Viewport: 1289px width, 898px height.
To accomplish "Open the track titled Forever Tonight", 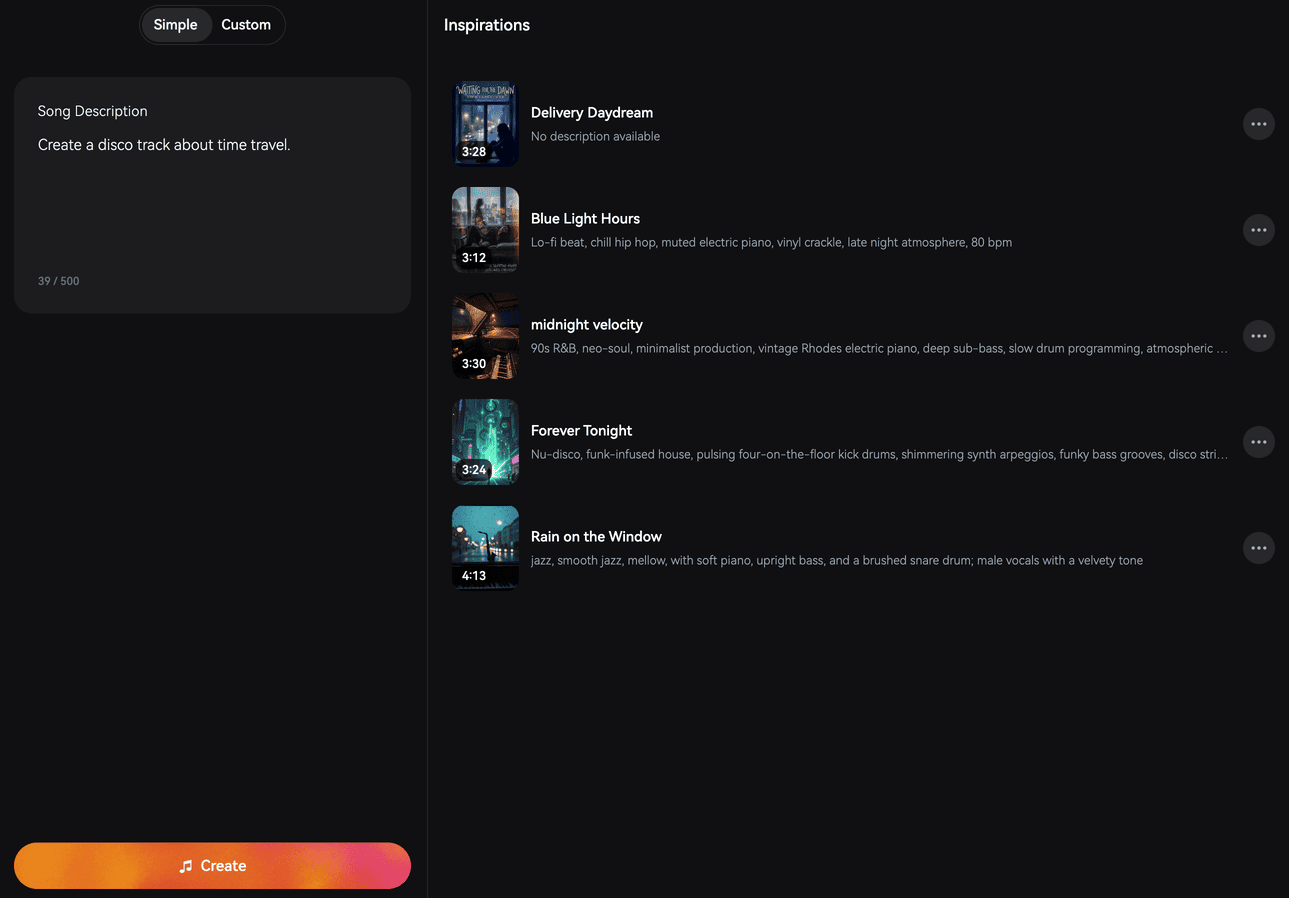I will pyautogui.click(x=581, y=430).
